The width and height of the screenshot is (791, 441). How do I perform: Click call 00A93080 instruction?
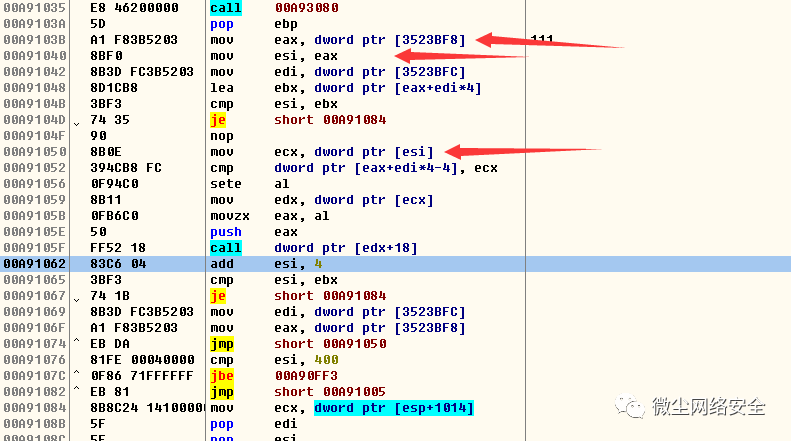(274, 8)
